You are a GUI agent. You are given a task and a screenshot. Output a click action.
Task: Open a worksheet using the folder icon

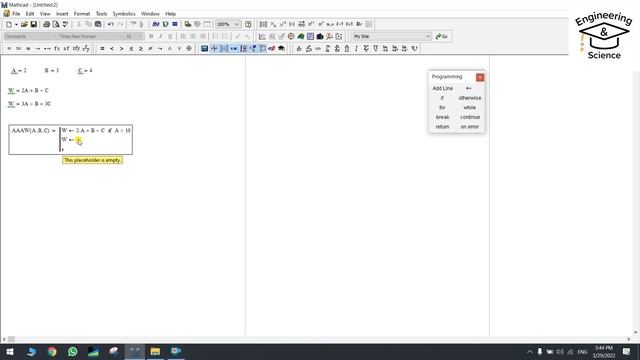24,24
